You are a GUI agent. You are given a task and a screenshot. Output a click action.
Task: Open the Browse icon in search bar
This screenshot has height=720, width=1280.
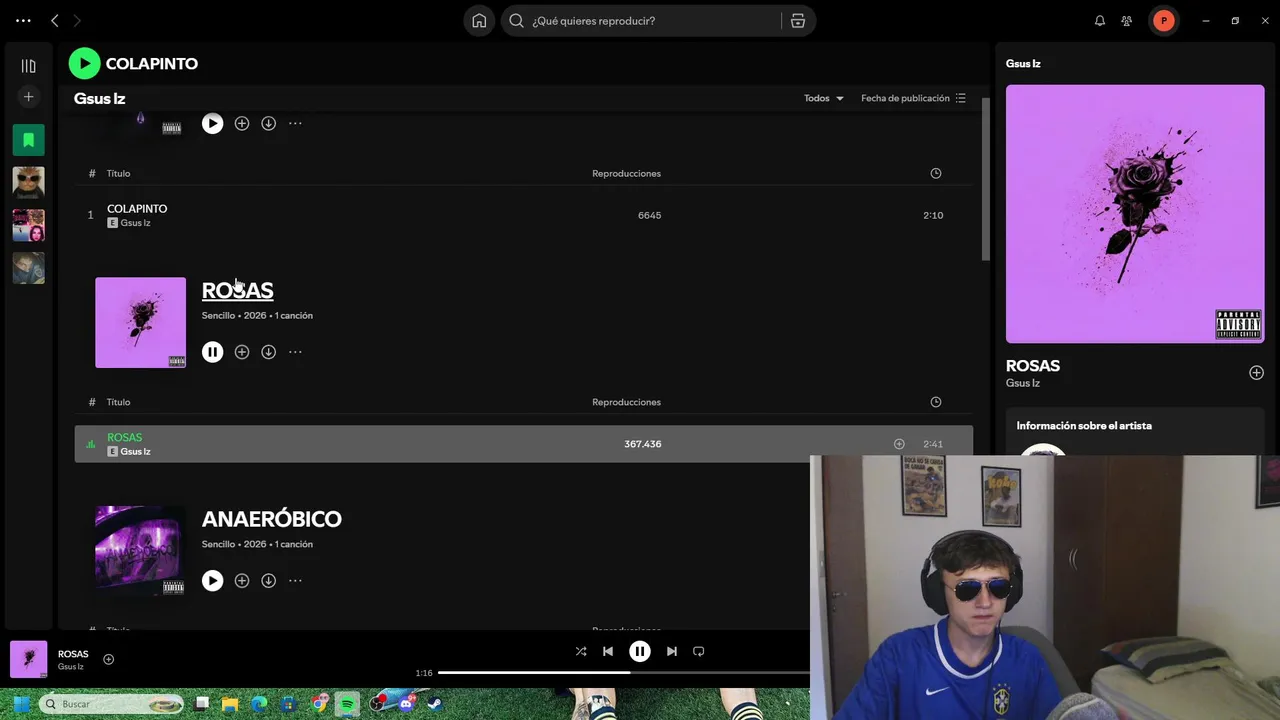(798, 20)
